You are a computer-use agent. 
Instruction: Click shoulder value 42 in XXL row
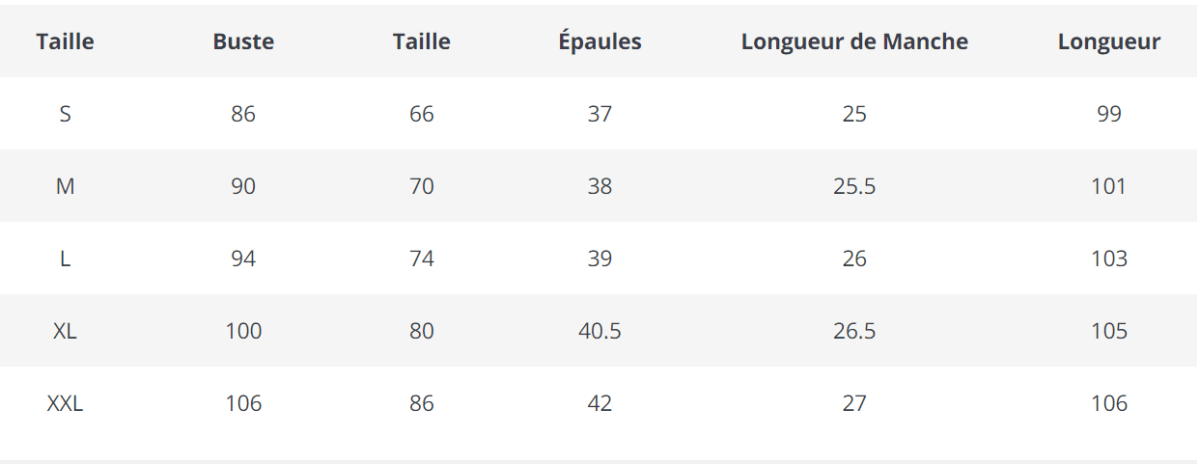(600, 404)
